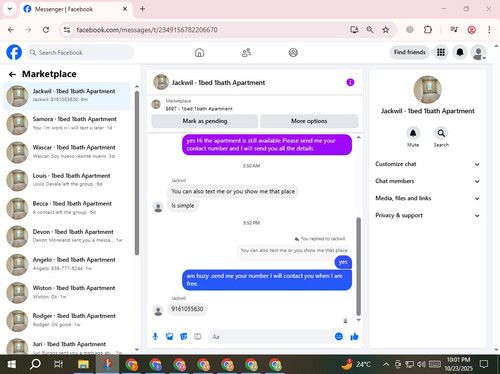Open Wascar - 1bed 1bath Apartment chat
Viewport: 500px width, 374px height.
point(67,152)
